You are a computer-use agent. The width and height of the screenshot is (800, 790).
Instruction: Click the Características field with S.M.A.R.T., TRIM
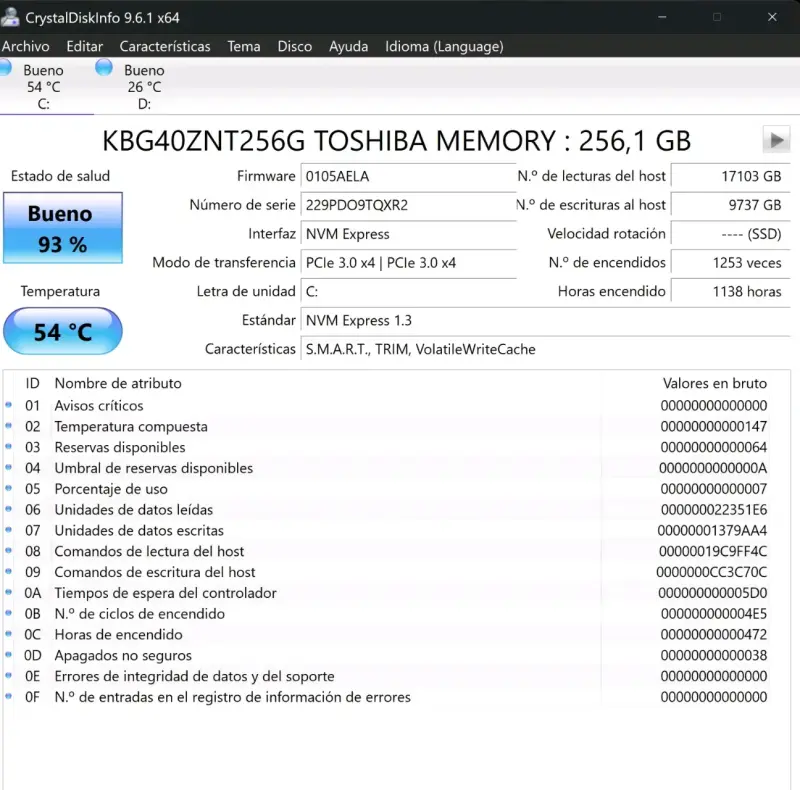[x=545, y=350]
